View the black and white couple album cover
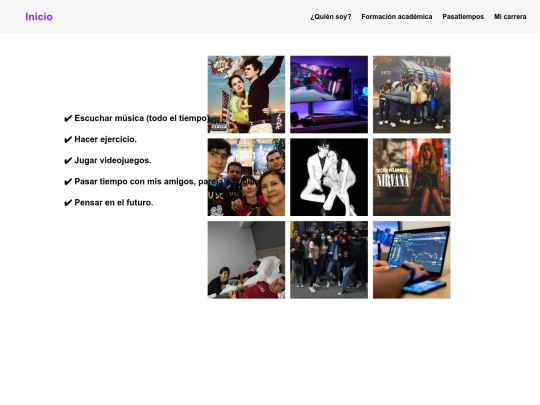 click(329, 177)
